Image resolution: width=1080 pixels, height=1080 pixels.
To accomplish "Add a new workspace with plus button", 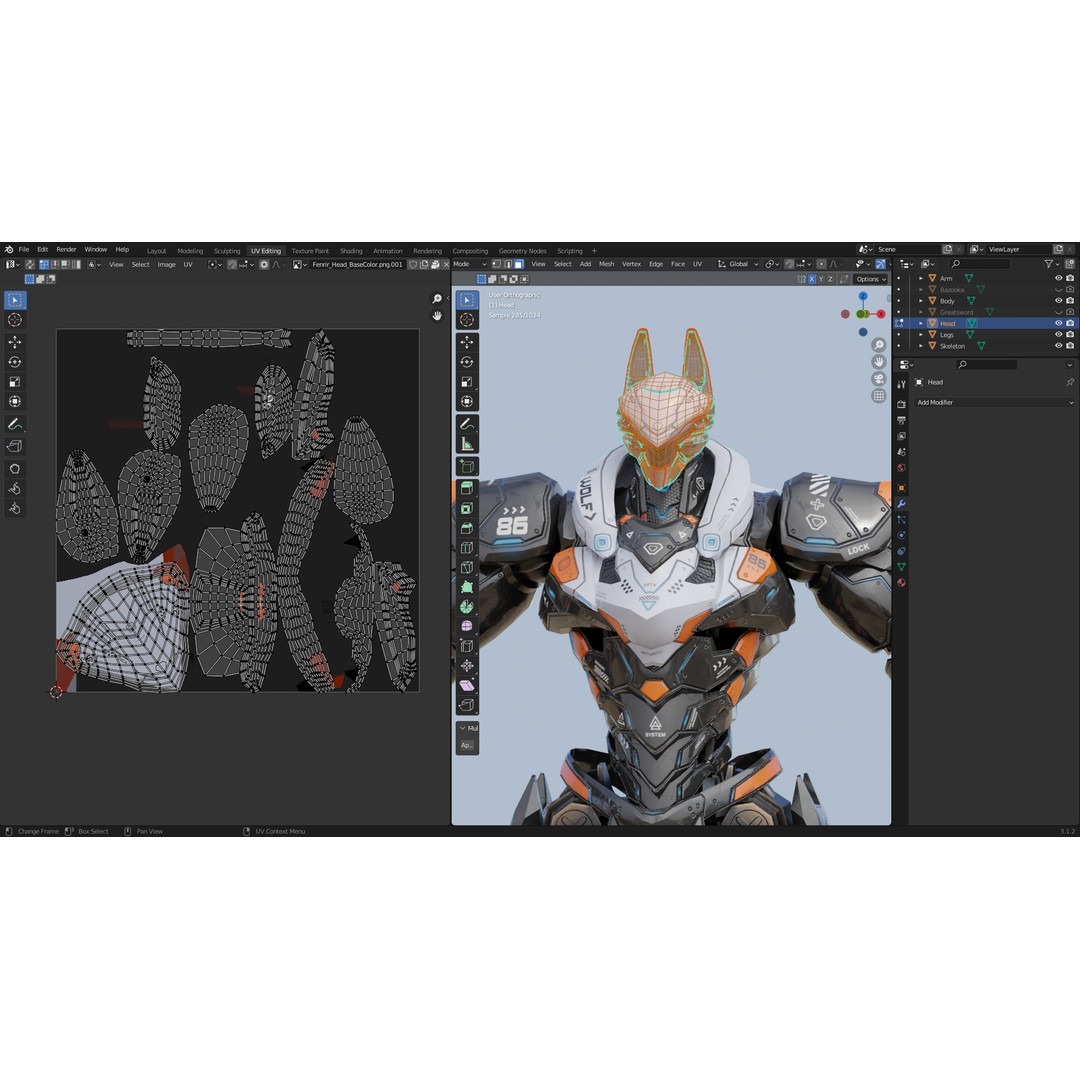I will pos(594,251).
